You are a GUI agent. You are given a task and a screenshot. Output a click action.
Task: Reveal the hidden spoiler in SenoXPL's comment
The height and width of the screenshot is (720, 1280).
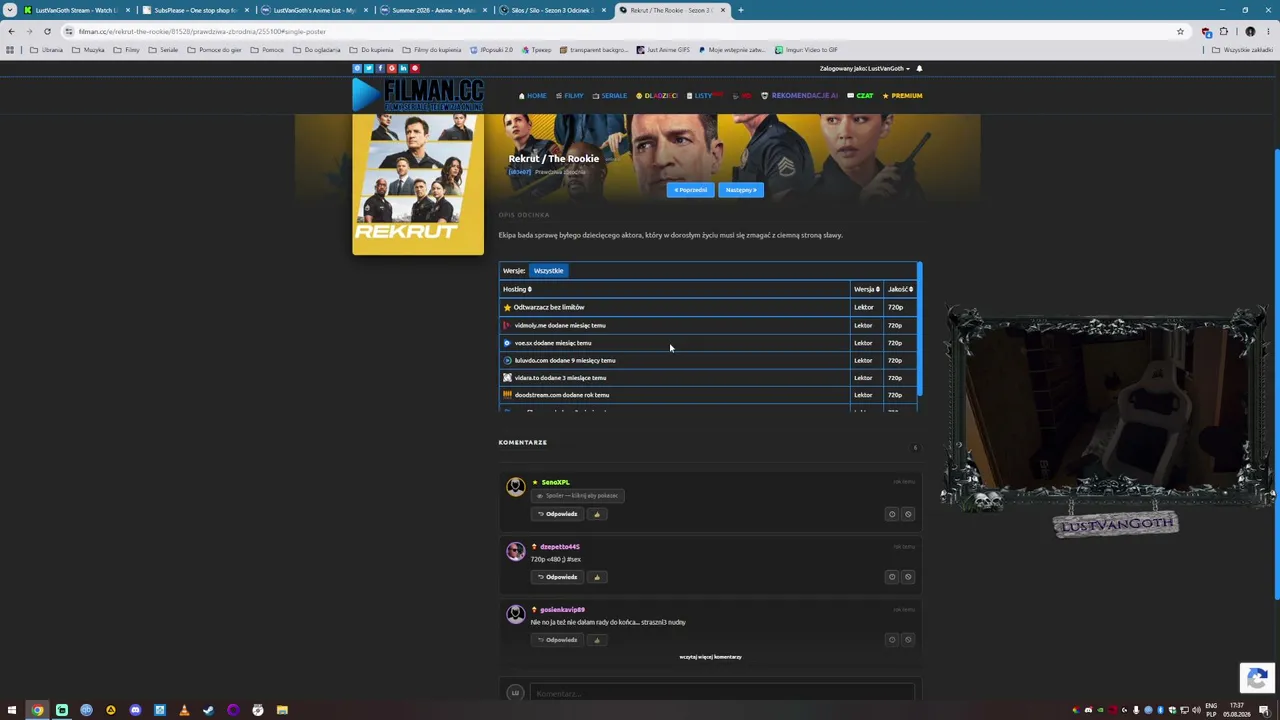coord(580,496)
